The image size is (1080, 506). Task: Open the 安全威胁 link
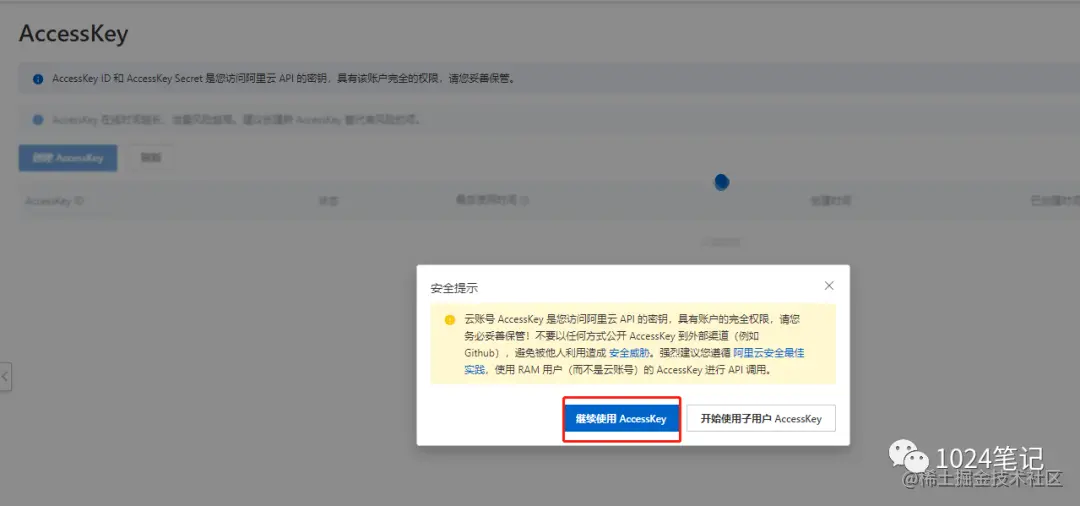pyautogui.click(x=629, y=352)
